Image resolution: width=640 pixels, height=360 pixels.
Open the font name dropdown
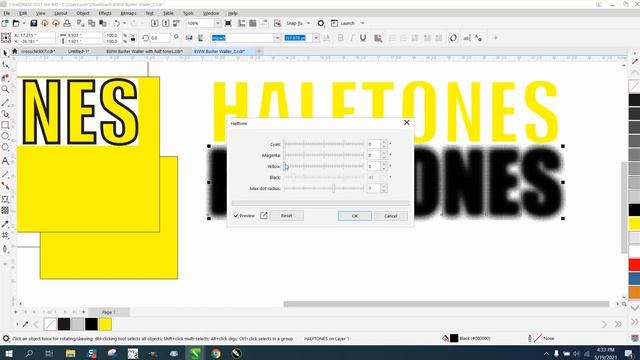tap(278, 38)
